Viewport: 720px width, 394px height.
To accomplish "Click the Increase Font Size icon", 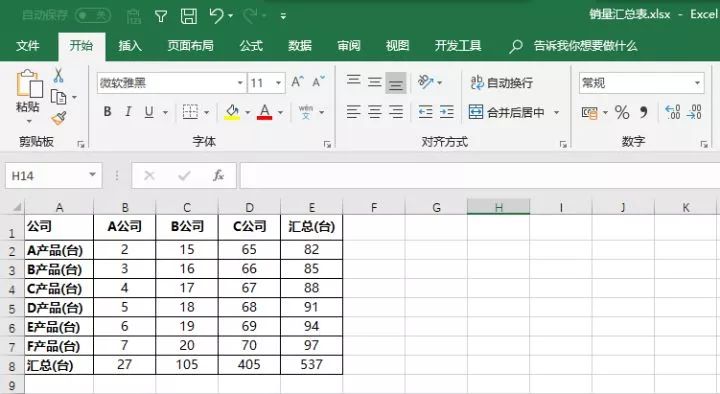I will click(297, 82).
